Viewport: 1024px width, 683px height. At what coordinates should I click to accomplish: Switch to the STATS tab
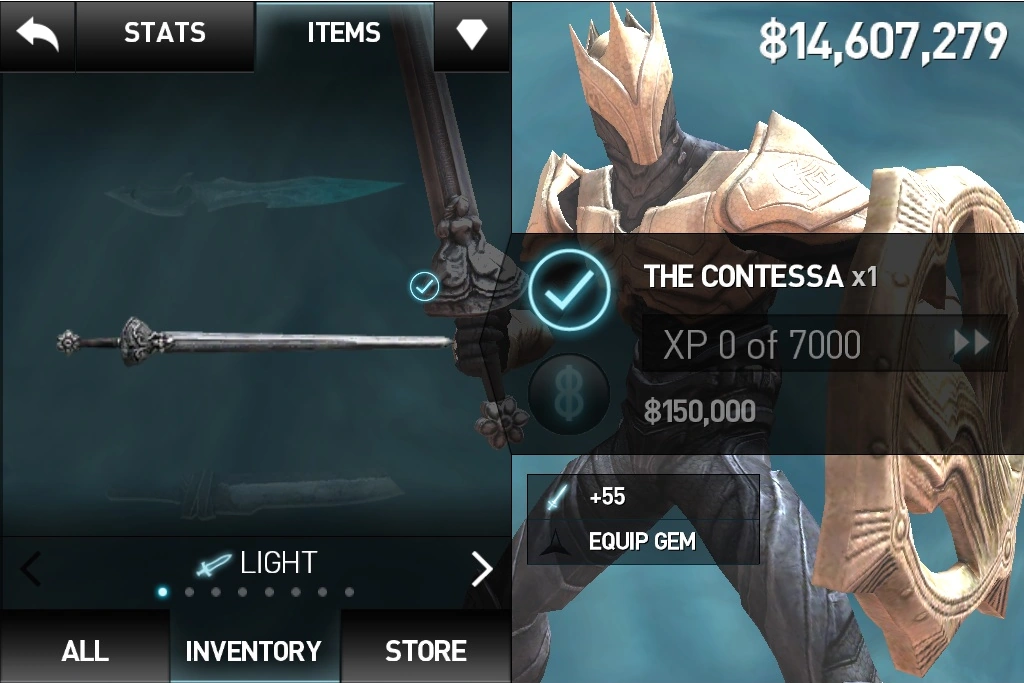point(165,33)
